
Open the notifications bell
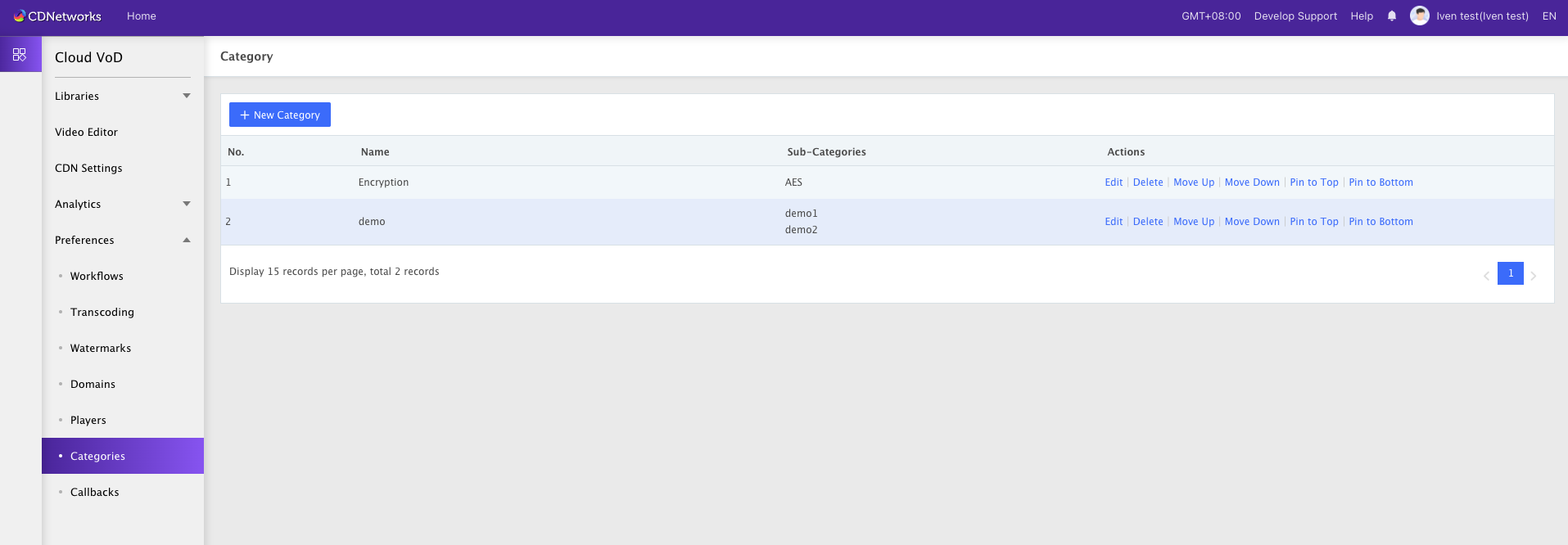tap(1391, 16)
